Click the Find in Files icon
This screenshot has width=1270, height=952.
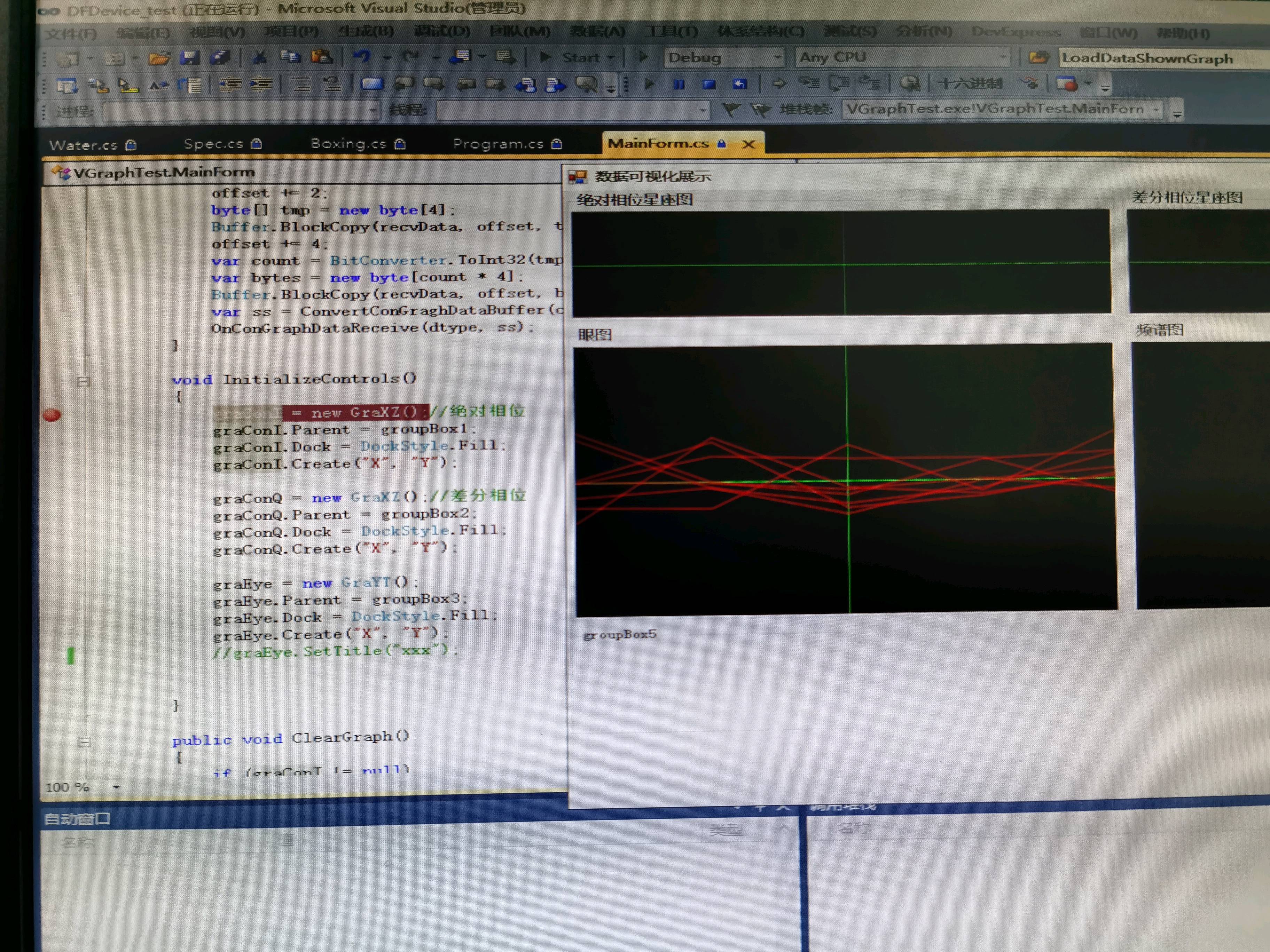pos(1038,57)
